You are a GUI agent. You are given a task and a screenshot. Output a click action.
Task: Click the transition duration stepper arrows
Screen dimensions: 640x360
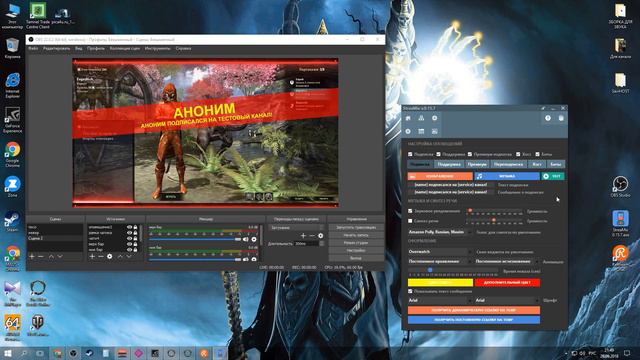click(x=322, y=243)
